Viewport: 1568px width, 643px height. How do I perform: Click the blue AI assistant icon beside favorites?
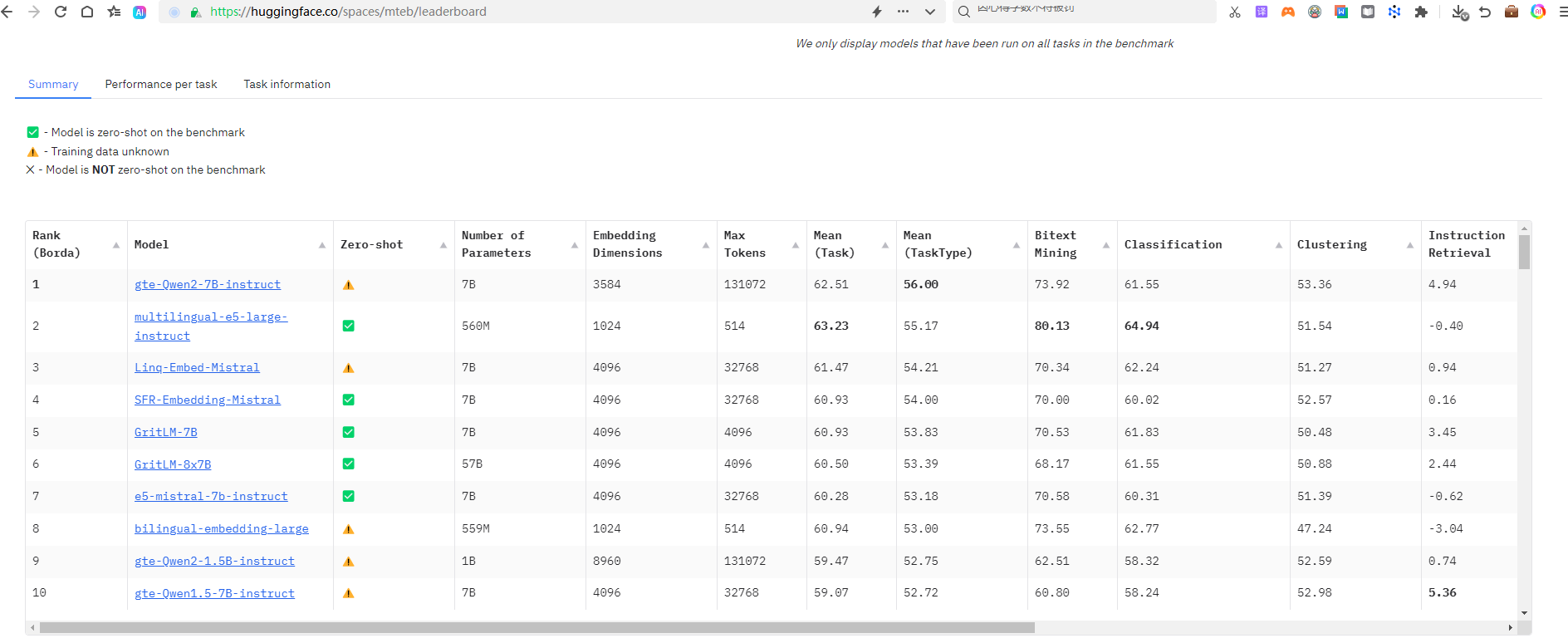140,12
